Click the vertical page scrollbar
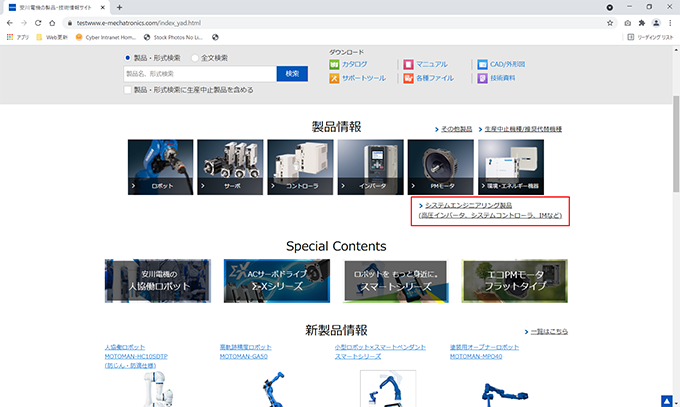This screenshot has height=407, width=680. pyautogui.click(x=676, y=144)
